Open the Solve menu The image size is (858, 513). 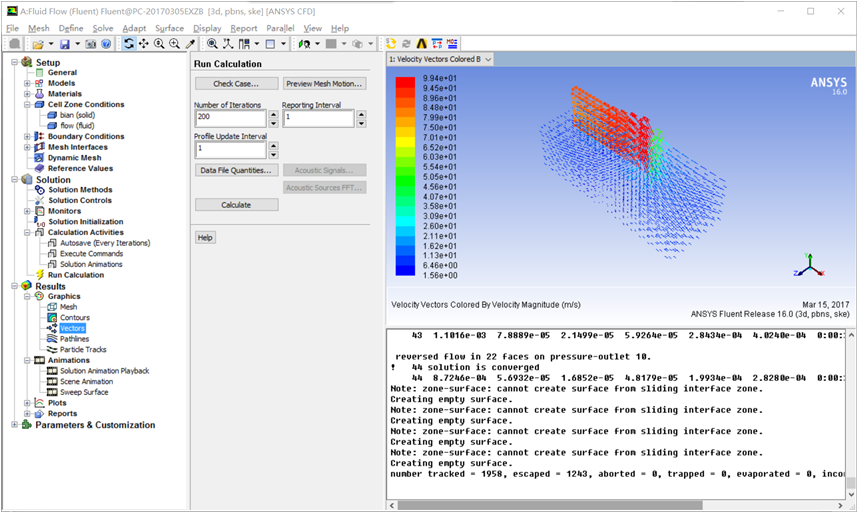pos(103,28)
